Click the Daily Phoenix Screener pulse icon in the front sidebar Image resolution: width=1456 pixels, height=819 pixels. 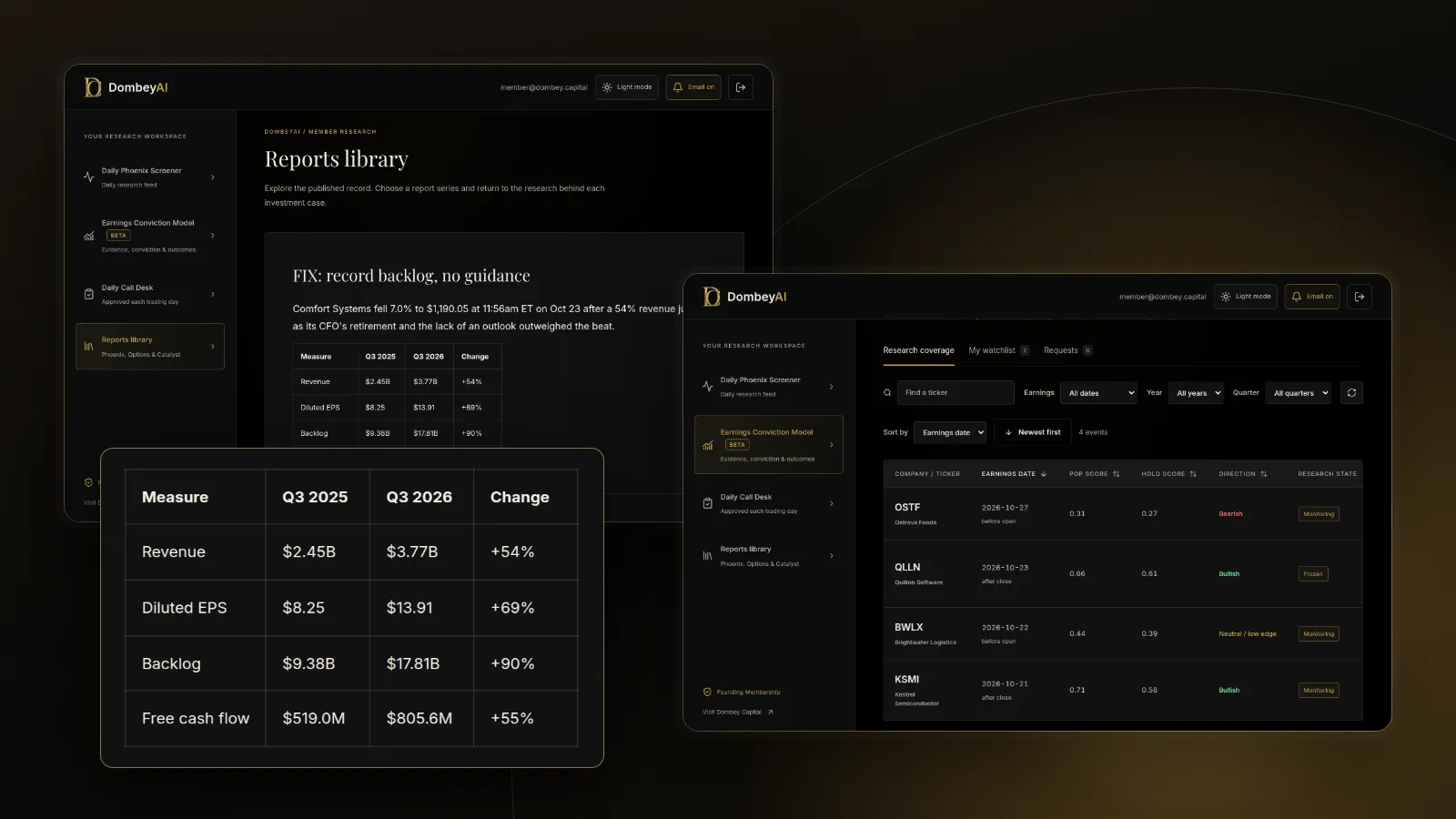point(708,387)
